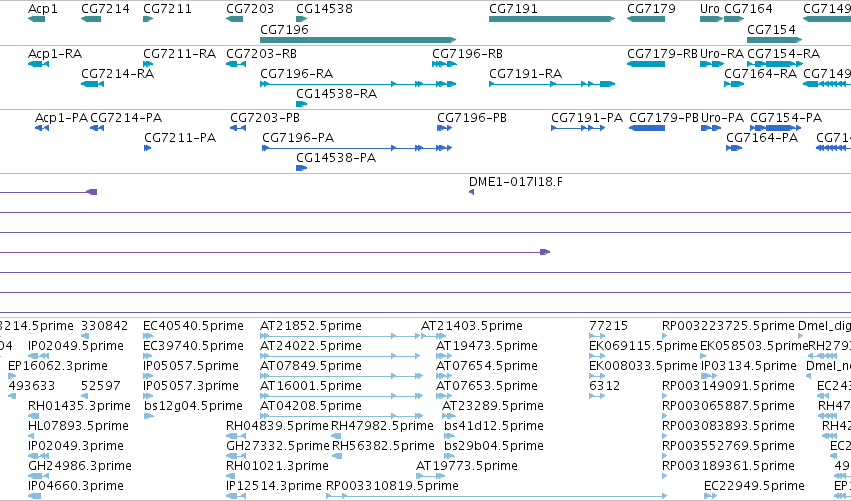Open the CG14538-RA transcript label
851x501 pixels.
tap(336, 94)
